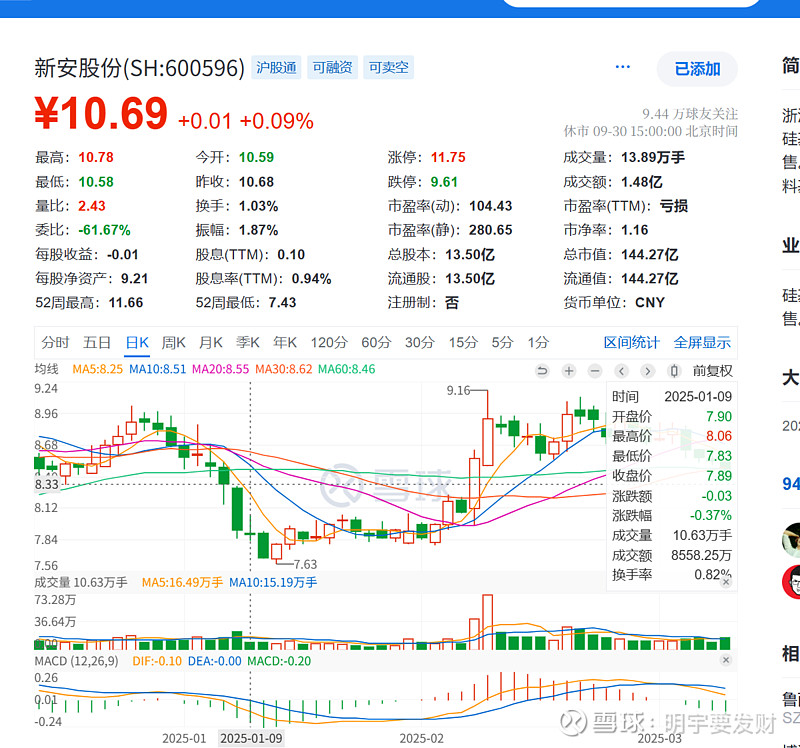800x748 pixels.
Task: Click the stock title 新安股份(SH:600596)
Action: (140, 68)
